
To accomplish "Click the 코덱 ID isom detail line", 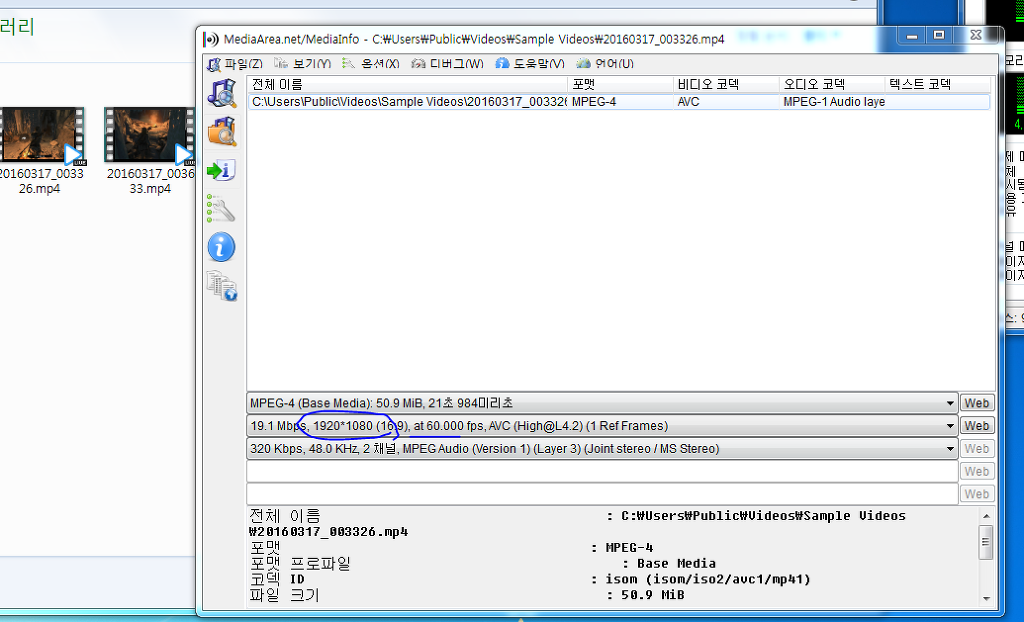I will pyautogui.click(x=530, y=580).
